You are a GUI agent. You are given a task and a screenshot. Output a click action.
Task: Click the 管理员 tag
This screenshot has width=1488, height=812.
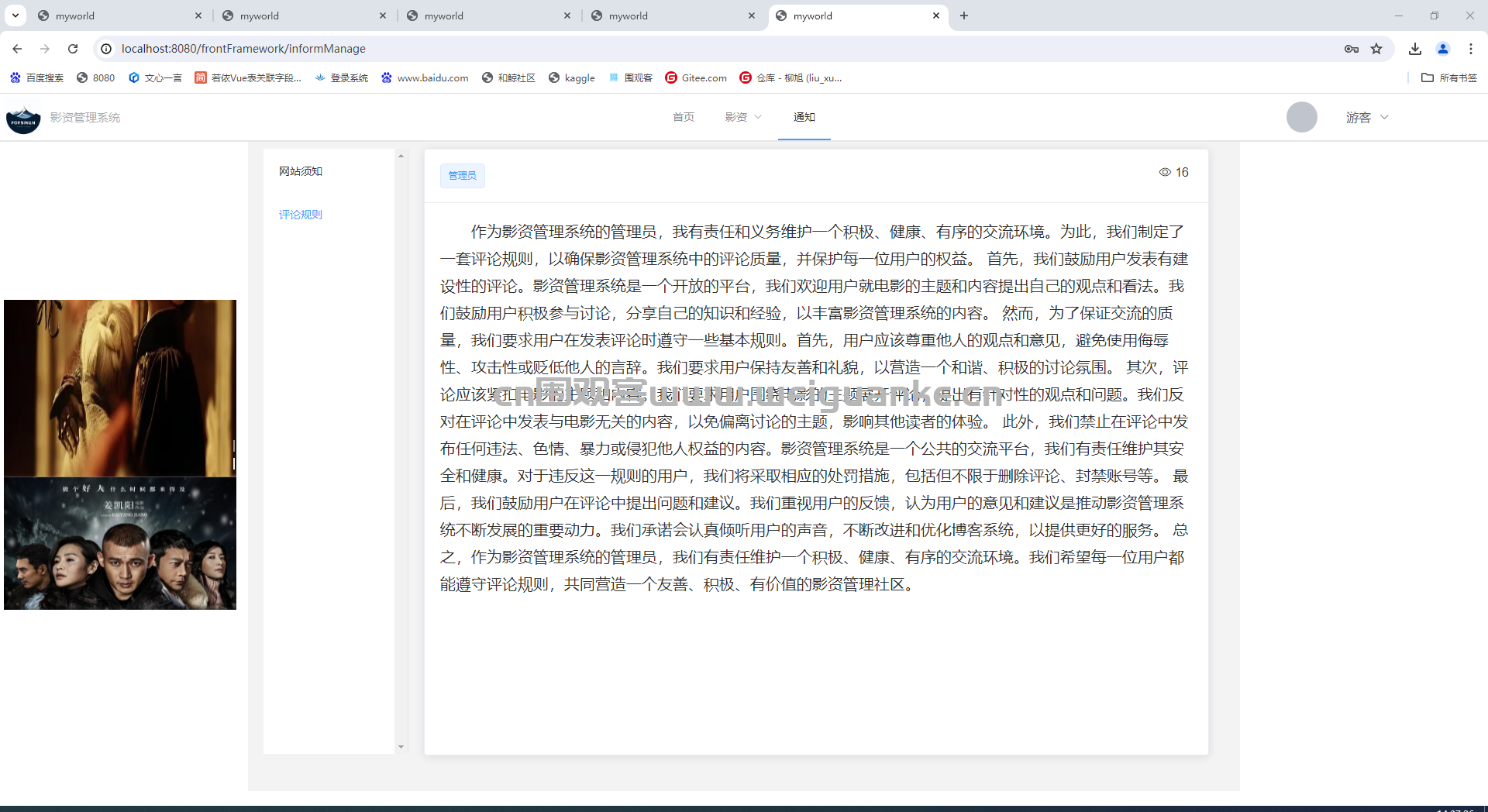463,176
